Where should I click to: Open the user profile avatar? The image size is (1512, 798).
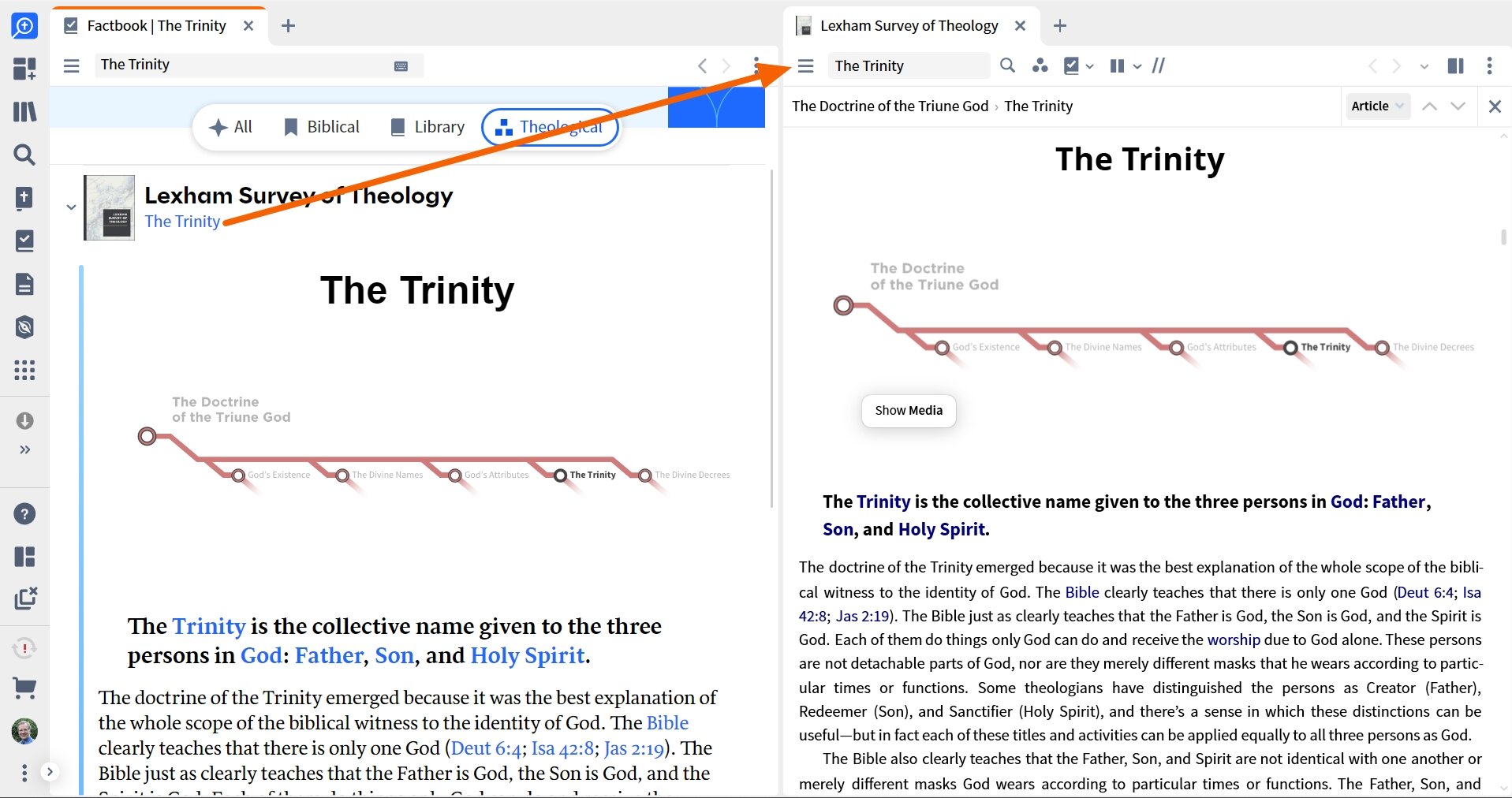click(24, 732)
